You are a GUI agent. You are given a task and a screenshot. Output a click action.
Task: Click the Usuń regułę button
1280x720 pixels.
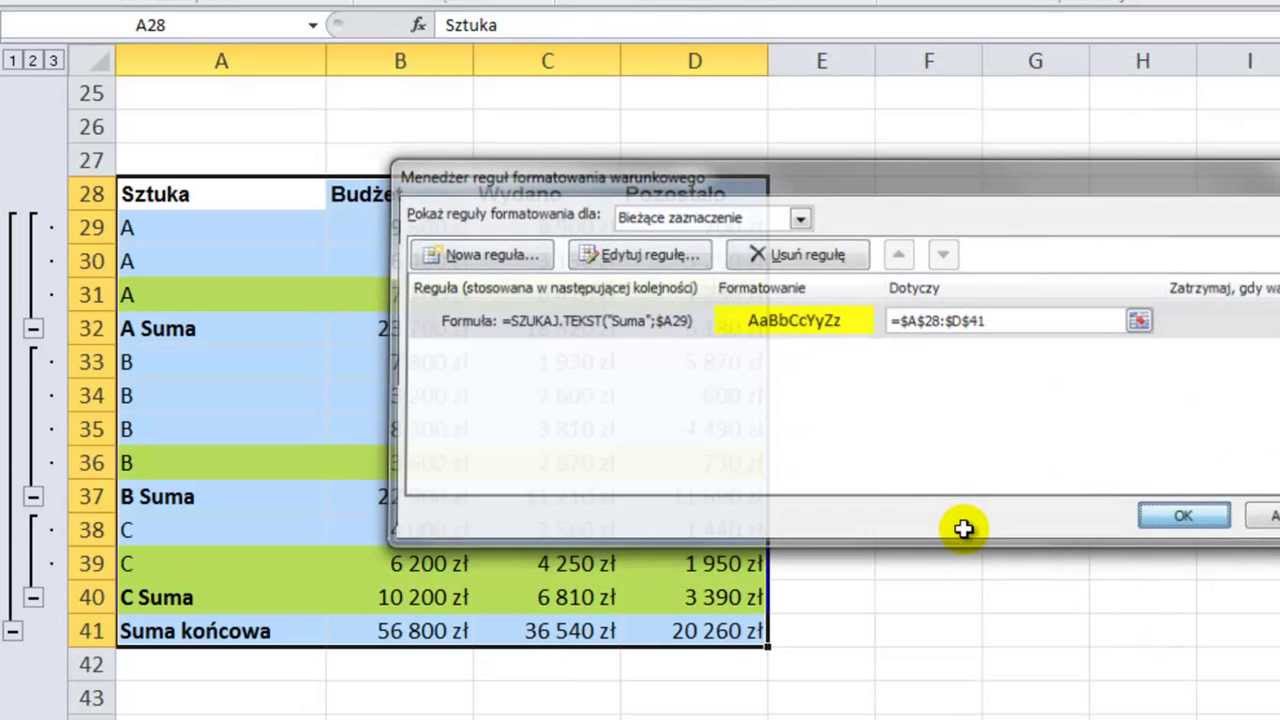point(798,255)
